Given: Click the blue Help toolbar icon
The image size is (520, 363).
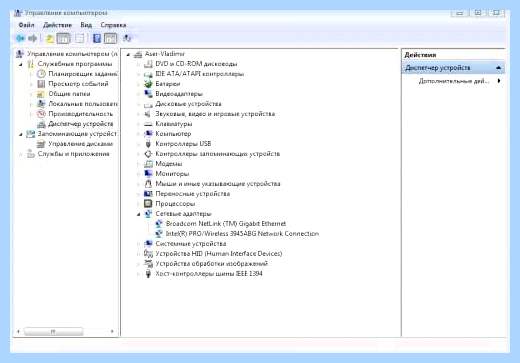Looking at the screenshot, I should click(97, 39).
